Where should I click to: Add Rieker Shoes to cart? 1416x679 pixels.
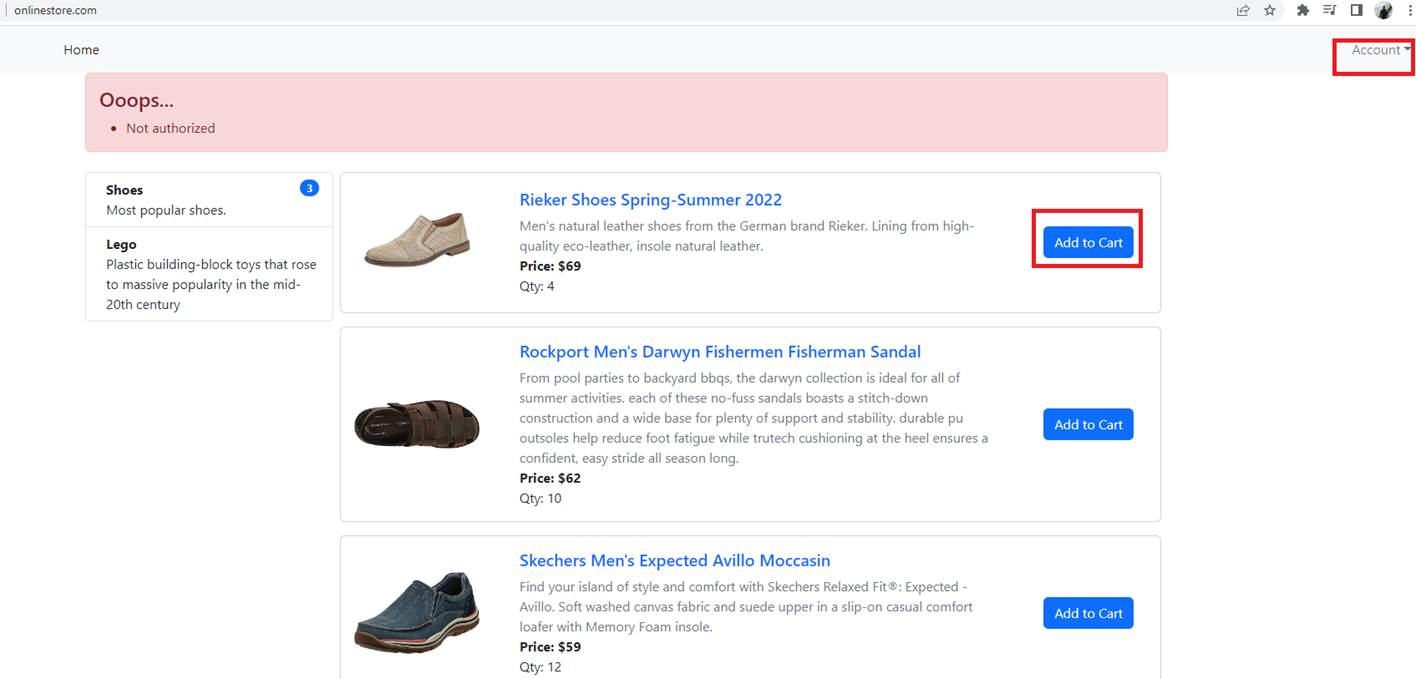coord(1088,243)
